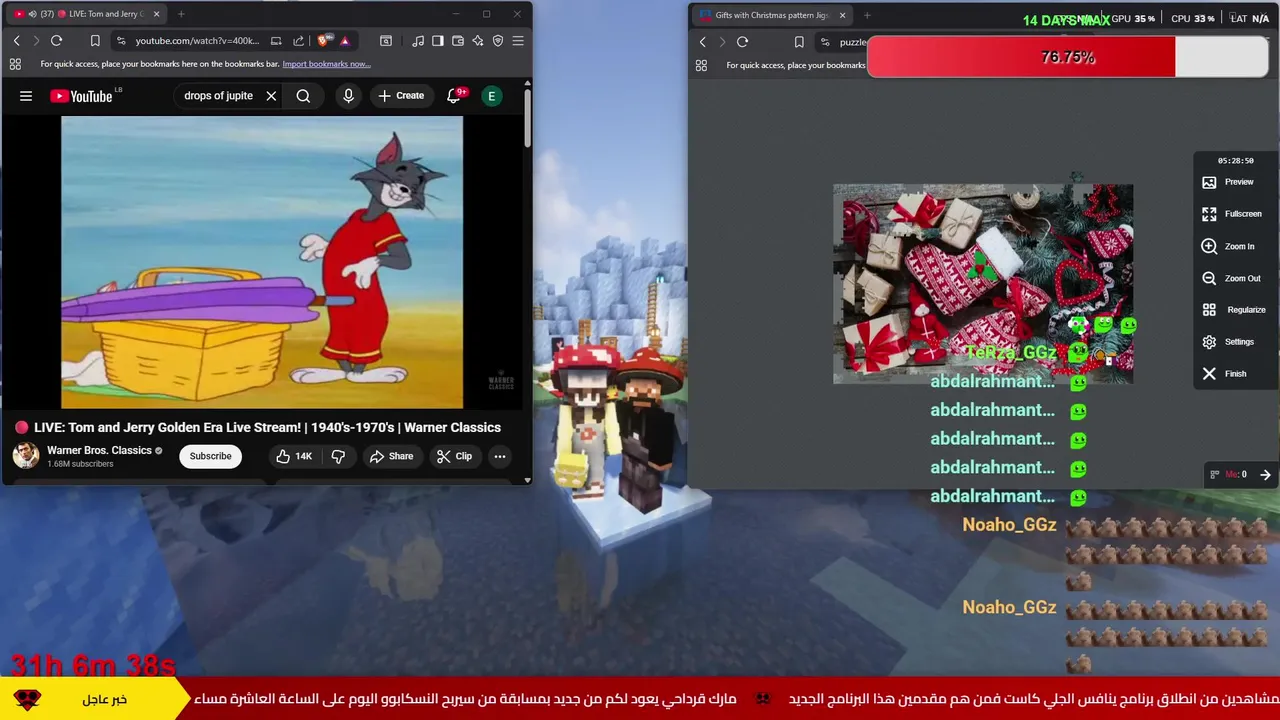The width and height of the screenshot is (1280, 720).
Task: Click the Christmas jigsaw puzzle image
Action: click(x=983, y=284)
